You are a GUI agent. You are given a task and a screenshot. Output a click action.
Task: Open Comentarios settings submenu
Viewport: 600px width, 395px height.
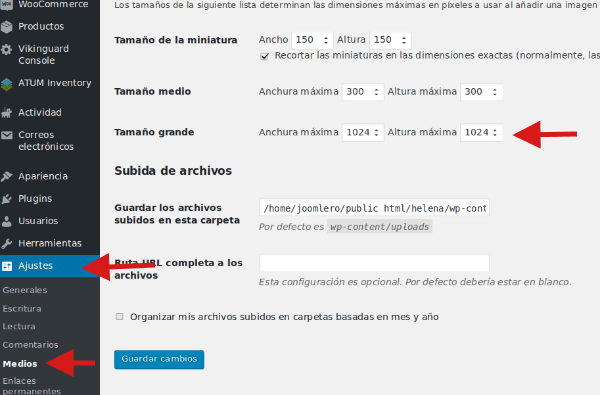click(x=30, y=345)
